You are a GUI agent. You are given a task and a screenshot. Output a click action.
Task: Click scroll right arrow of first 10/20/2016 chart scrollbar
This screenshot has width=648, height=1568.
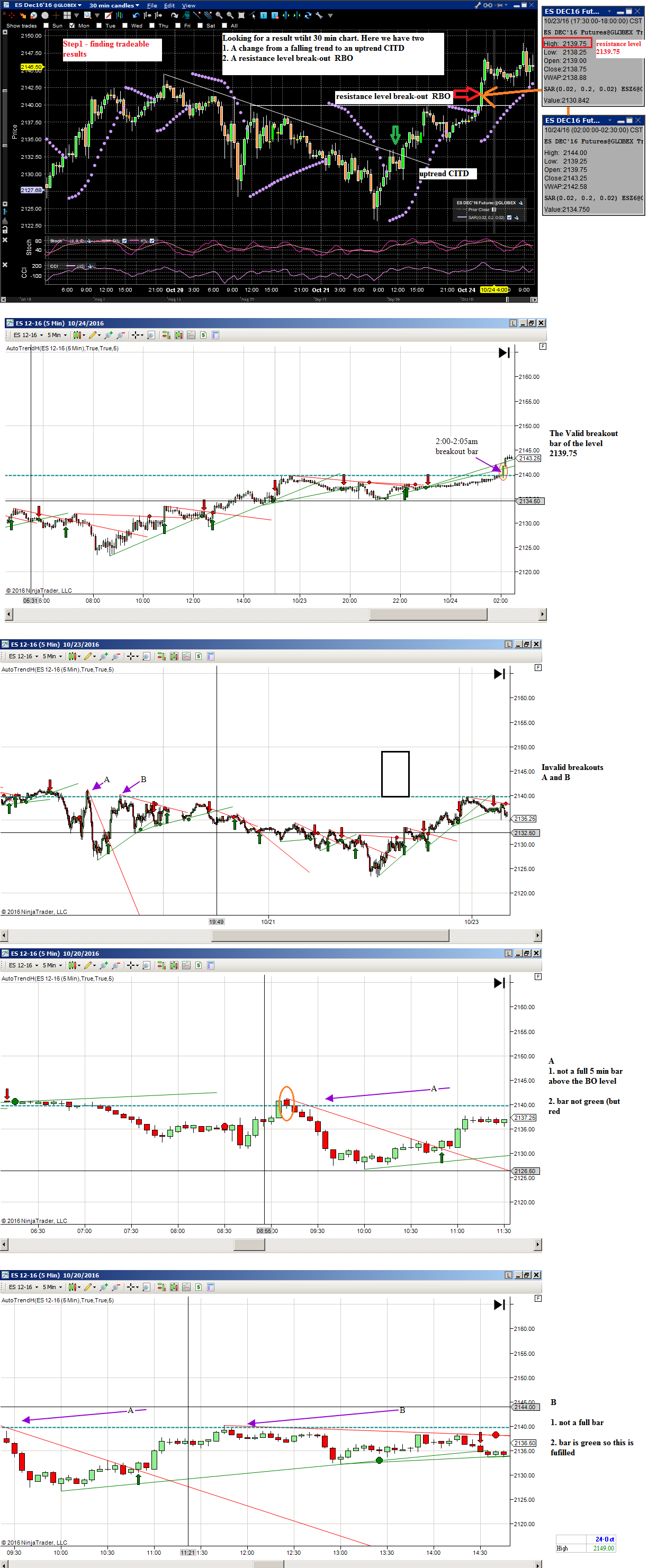click(538, 1245)
